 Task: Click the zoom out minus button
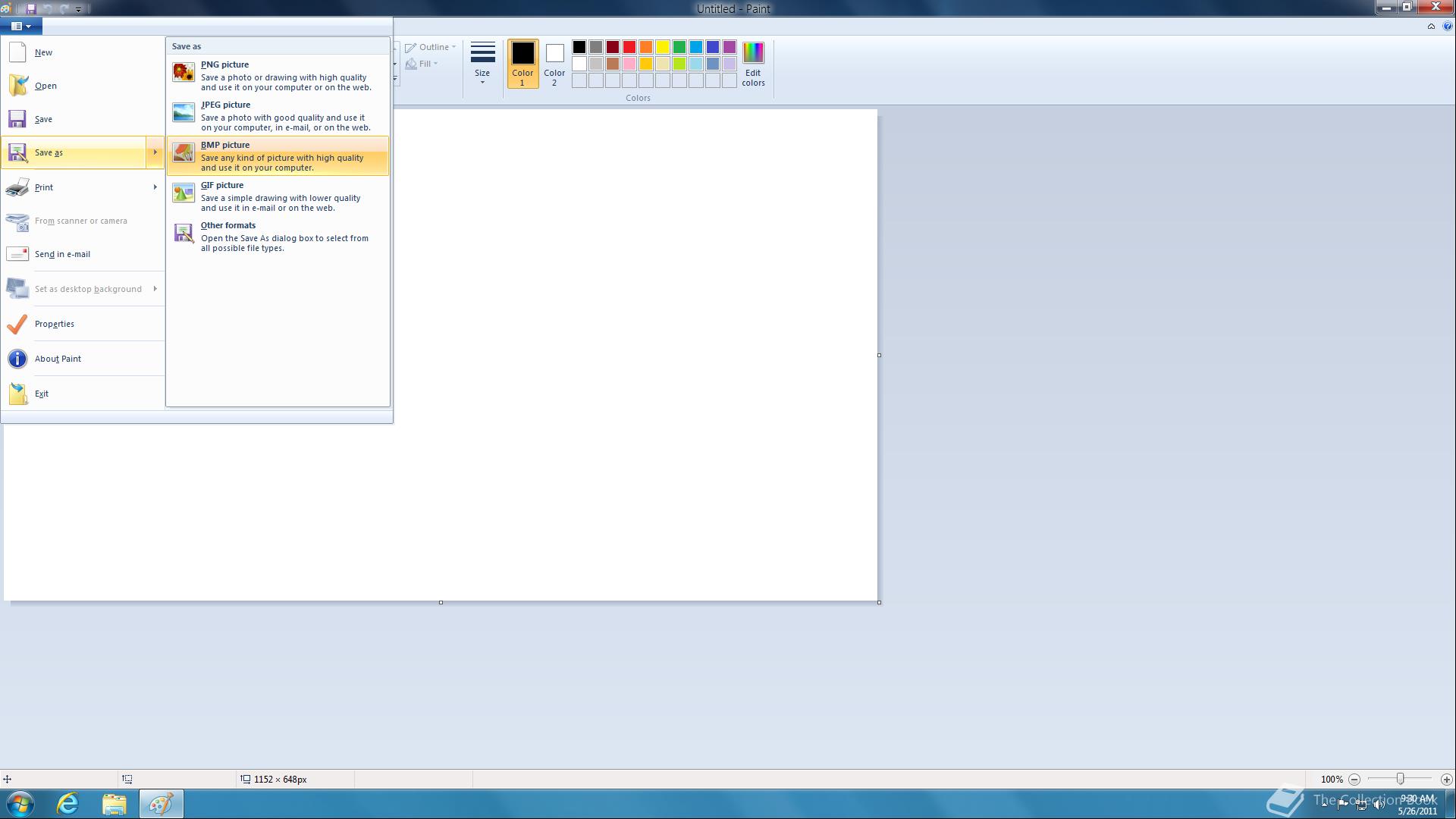(x=1354, y=779)
